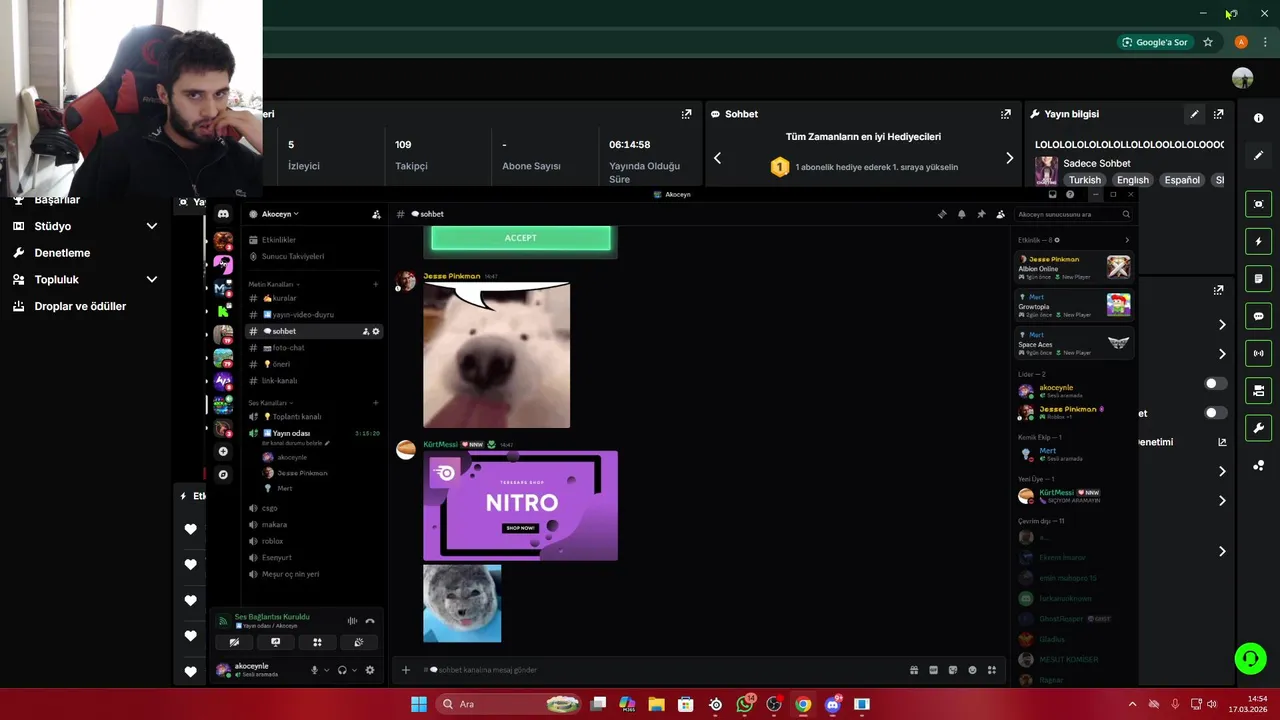Open the GIF picker in Discord
The width and height of the screenshot is (1280, 720).
pos(933,670)
